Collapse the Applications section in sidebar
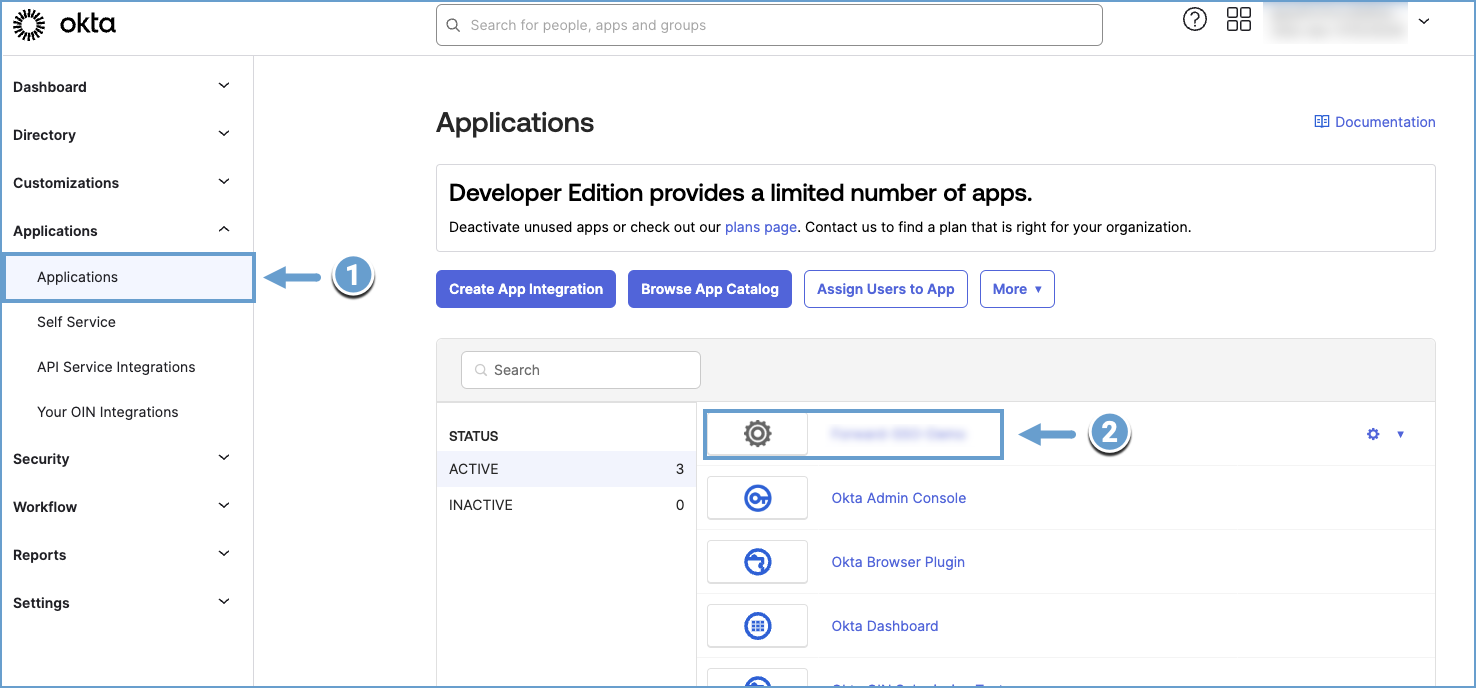This screenshot has height=688, width=1476. point(223,228)
